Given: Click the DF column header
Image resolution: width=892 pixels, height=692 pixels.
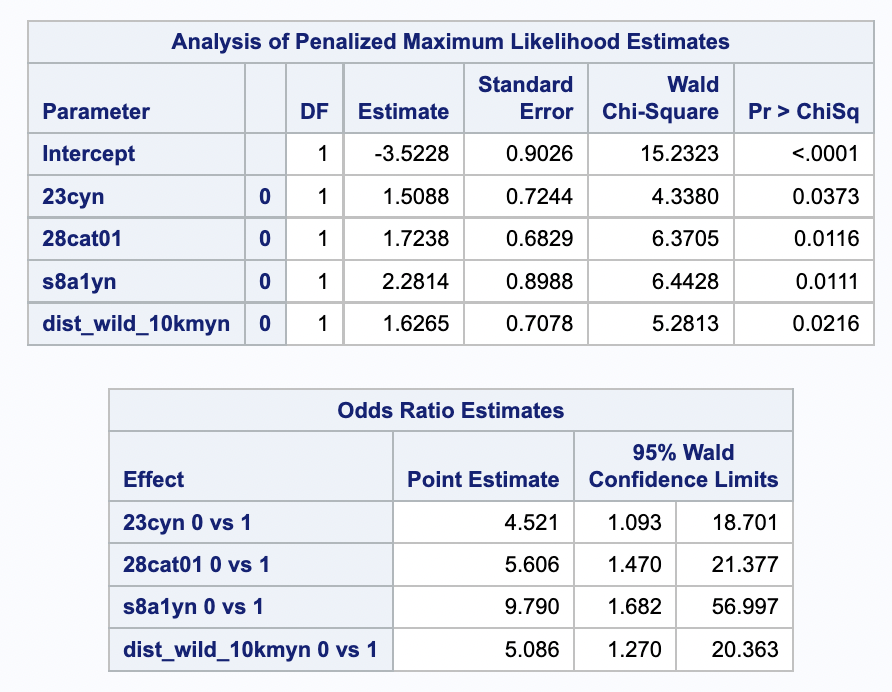Looking at the screenshot, I should click(x=315, y=112).
